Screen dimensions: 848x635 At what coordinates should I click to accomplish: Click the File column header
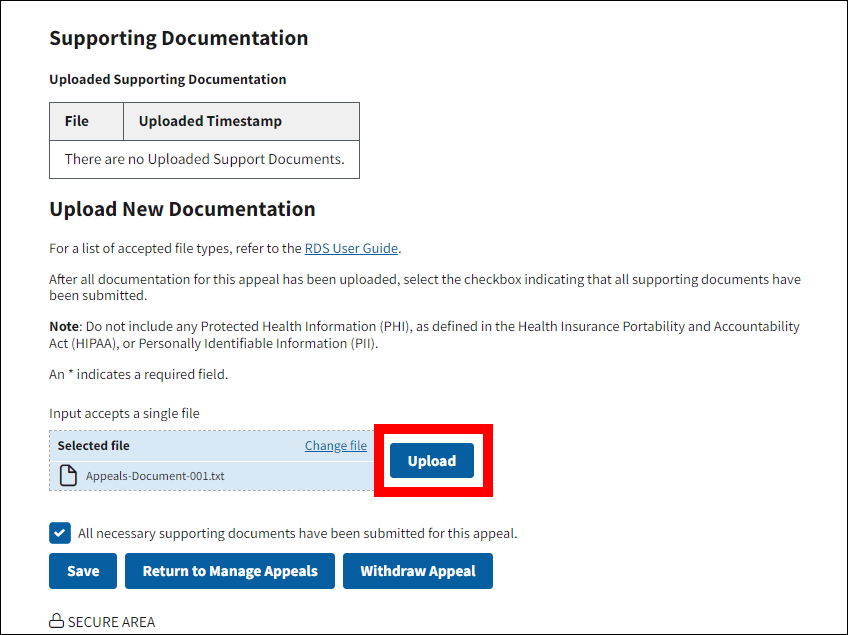77,121
